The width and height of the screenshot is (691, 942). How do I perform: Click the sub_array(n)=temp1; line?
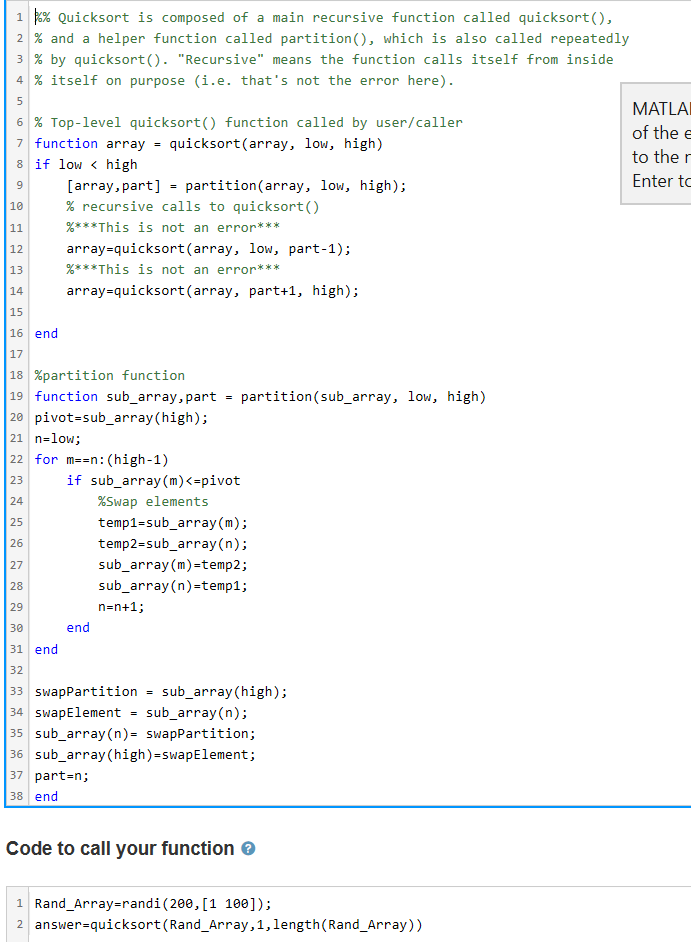pyautogui.click(x=173, y=586)
